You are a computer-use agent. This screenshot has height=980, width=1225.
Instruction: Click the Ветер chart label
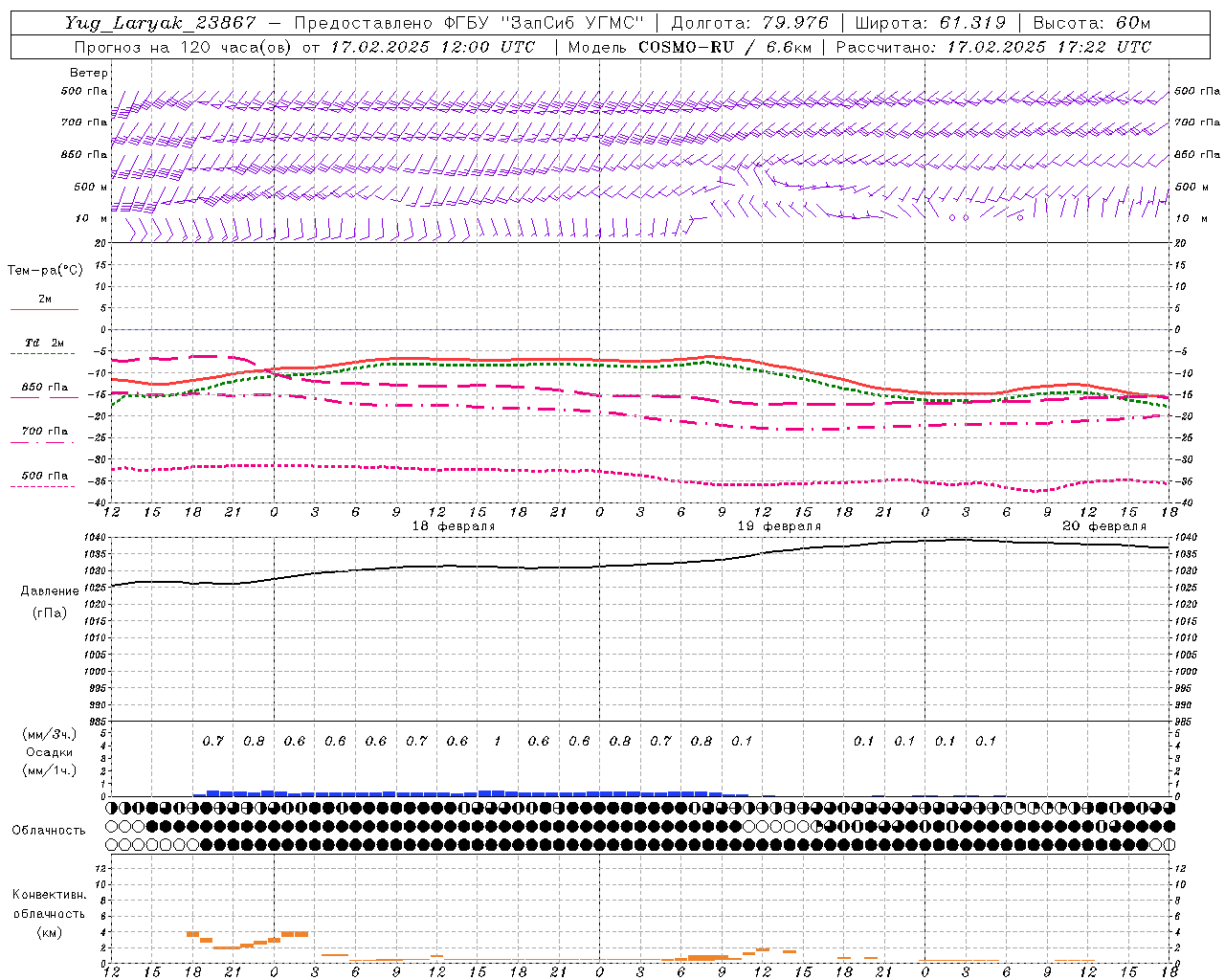[x=89, y=73]
